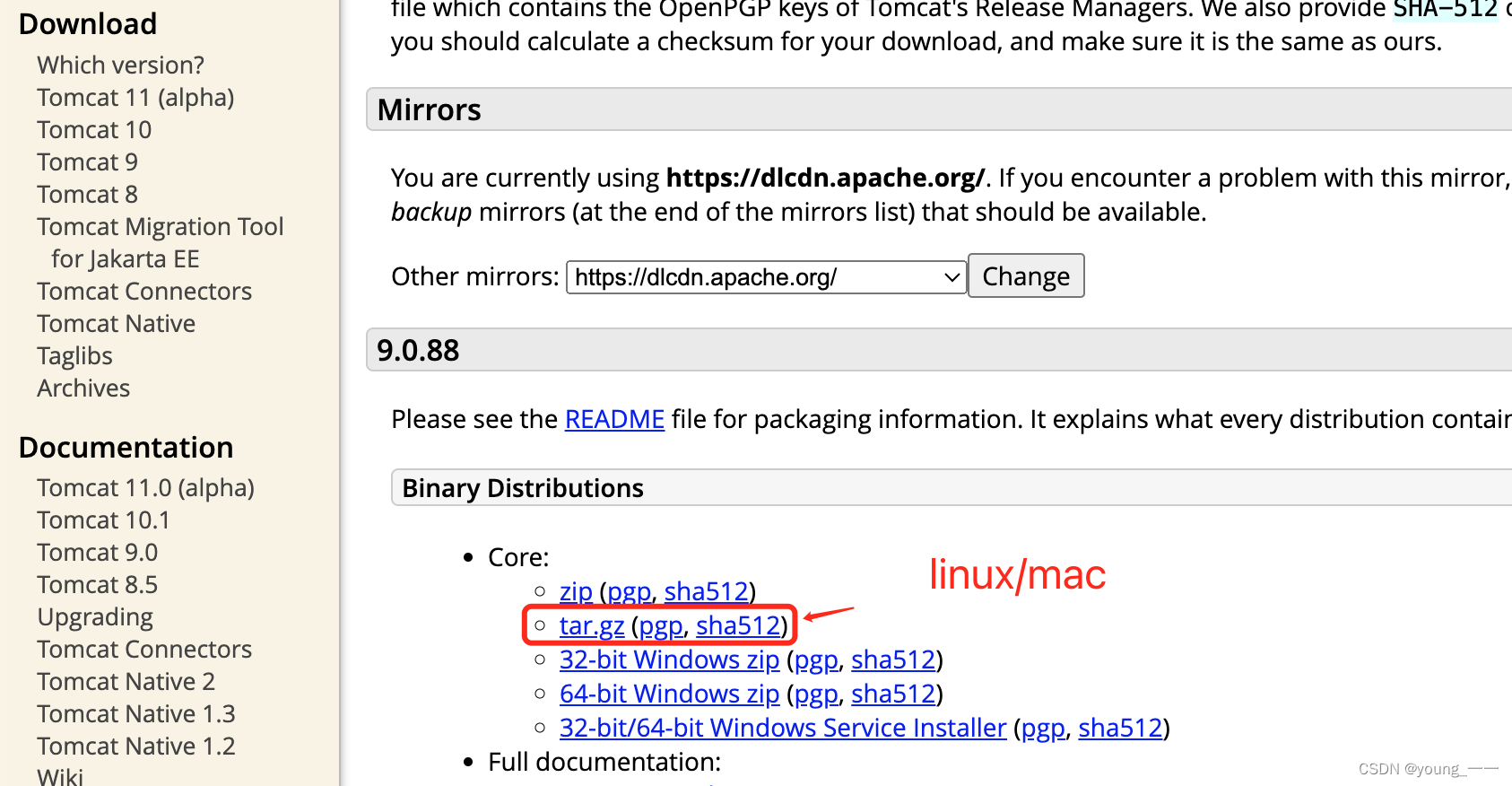Open Tomcat Migration Tool for Jakarta EE

[x=161, y=243]
